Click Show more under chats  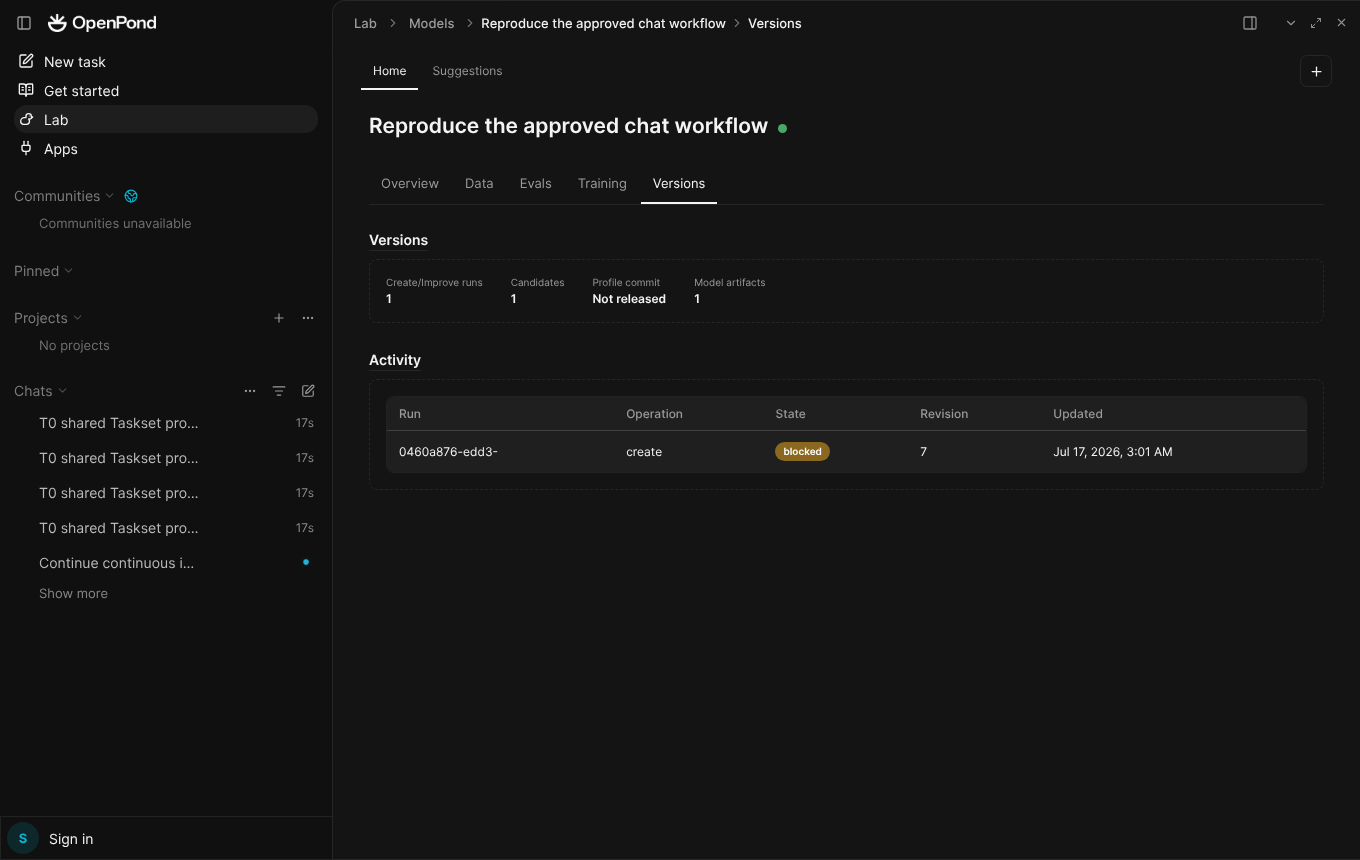73,594
